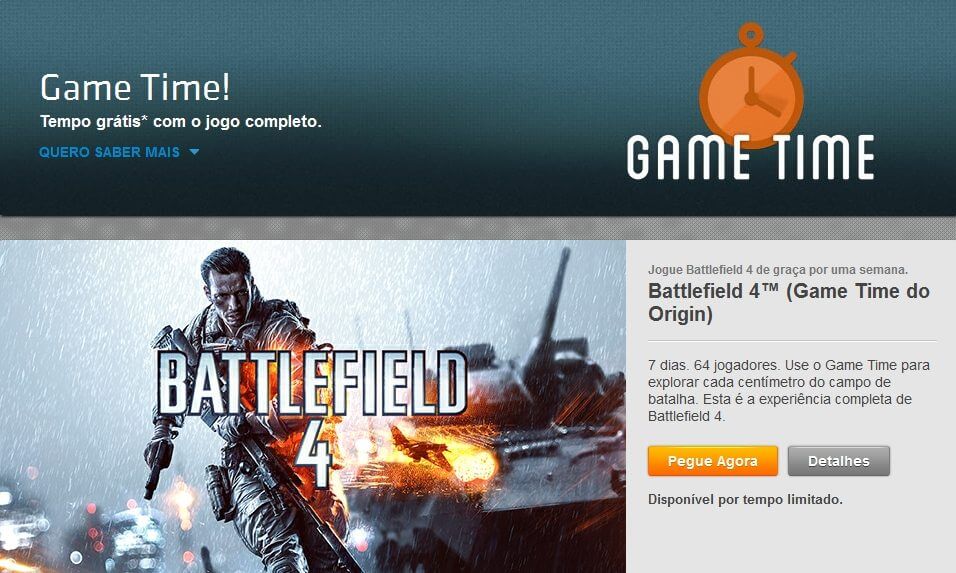Screen dimensions: 956x573
Task: Click the Tempo grátis* com o jogo completo subtitle
Action: [180, 121]
